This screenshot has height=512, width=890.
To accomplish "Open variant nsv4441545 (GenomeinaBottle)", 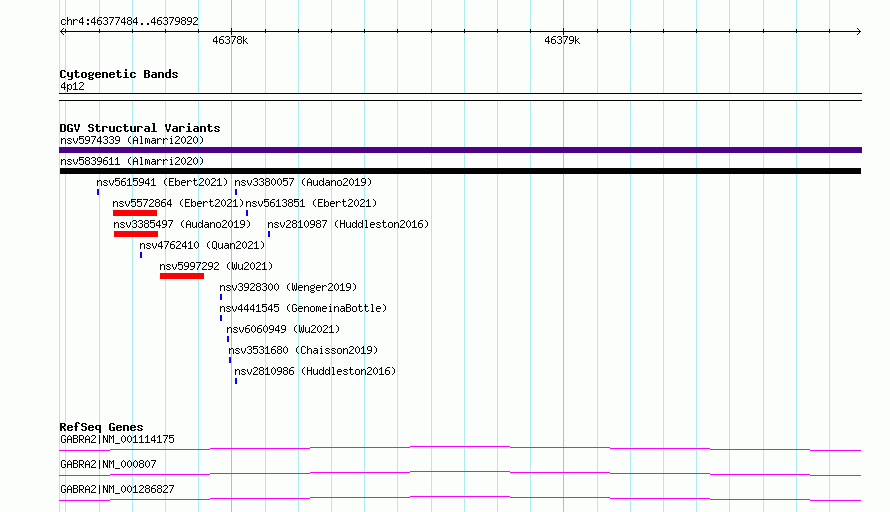I will (x=303, y=308).
